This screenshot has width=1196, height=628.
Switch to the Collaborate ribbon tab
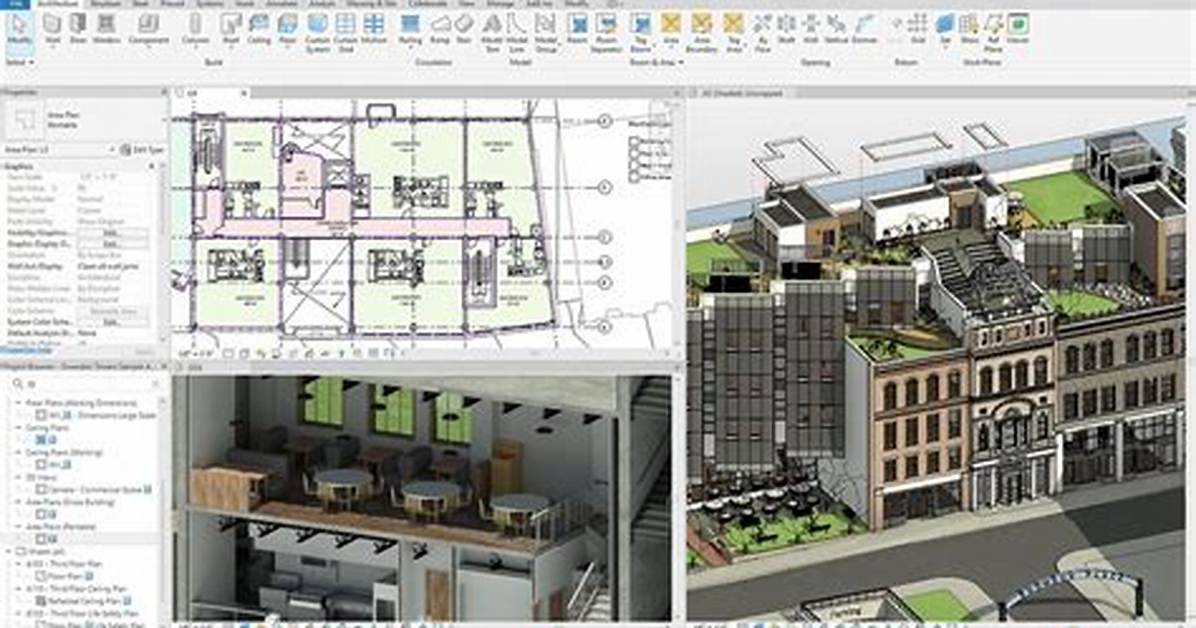427,4
